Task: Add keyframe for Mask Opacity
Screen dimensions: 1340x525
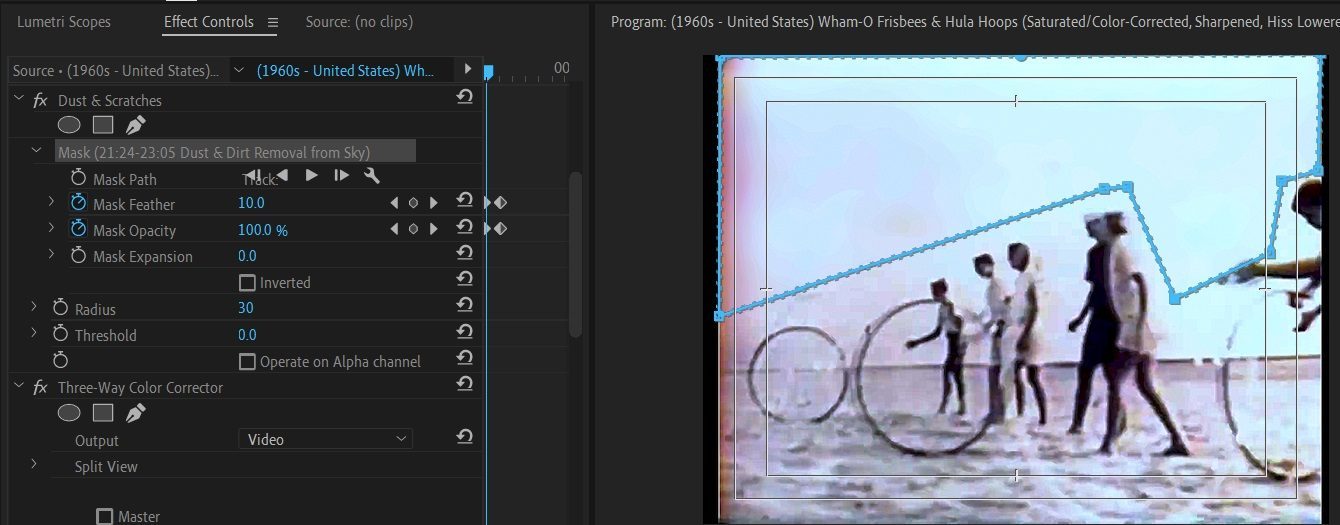Action: point(413,229)
